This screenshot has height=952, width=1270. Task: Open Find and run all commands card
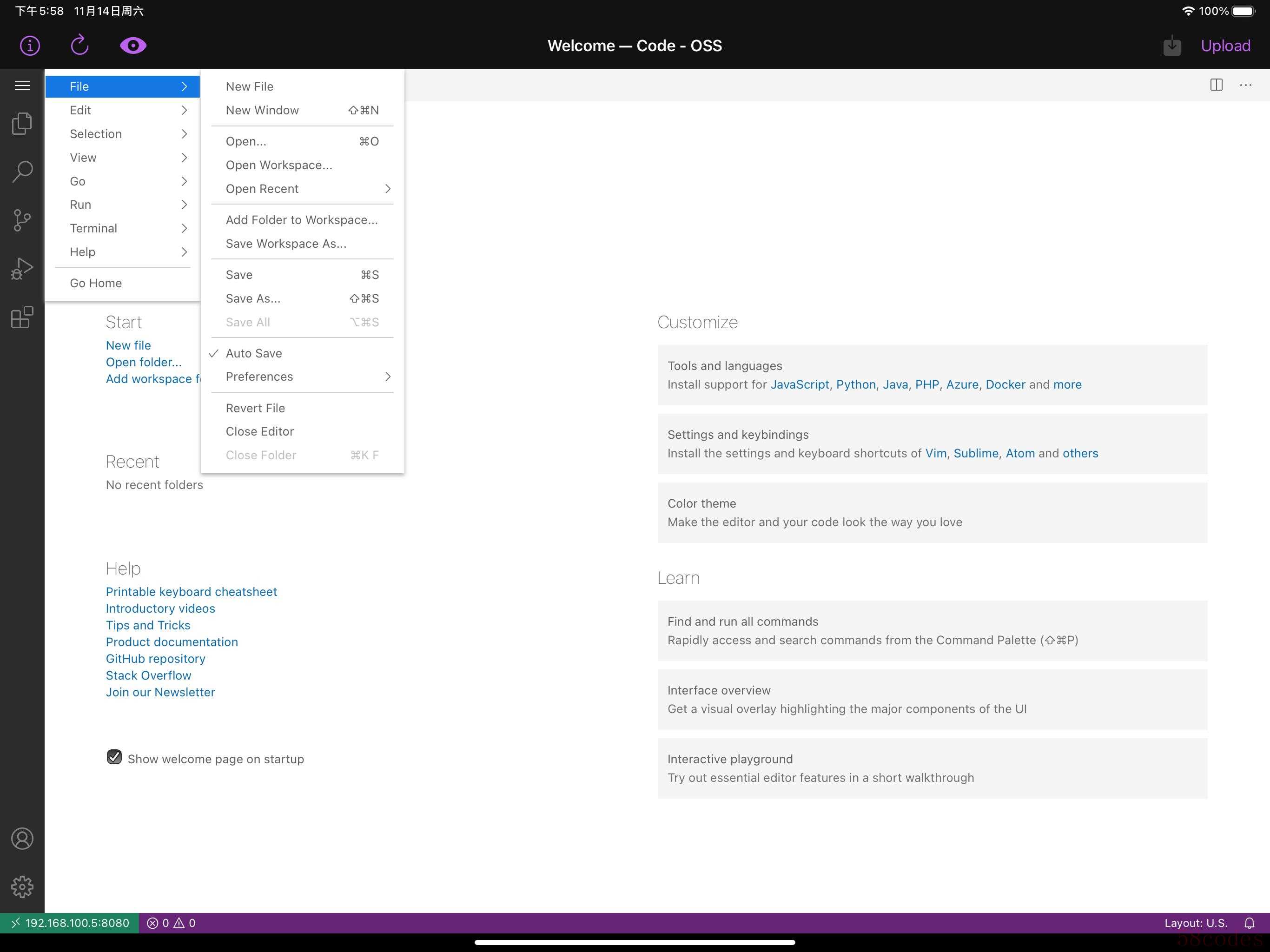pos(932,630)
